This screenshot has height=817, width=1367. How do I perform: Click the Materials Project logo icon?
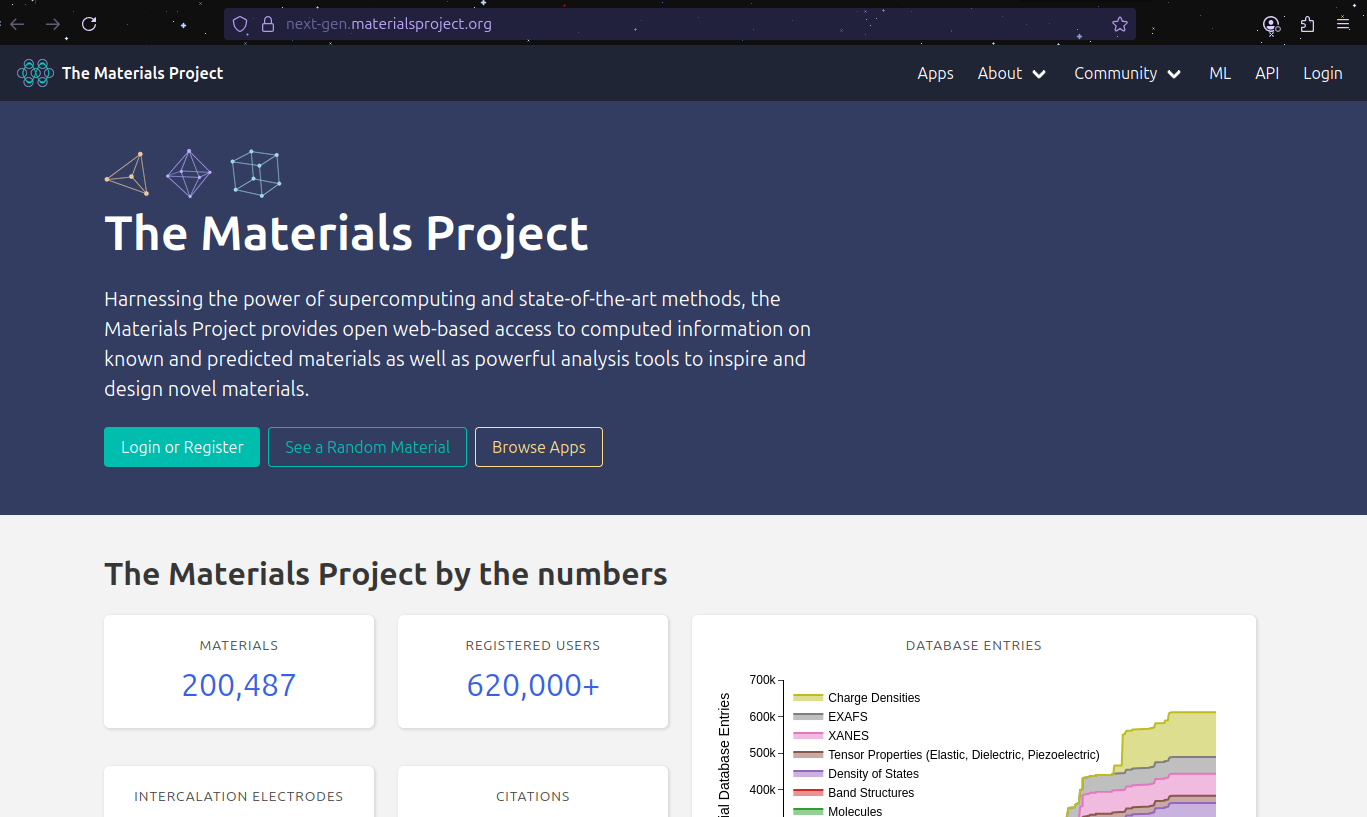(35, 73)
